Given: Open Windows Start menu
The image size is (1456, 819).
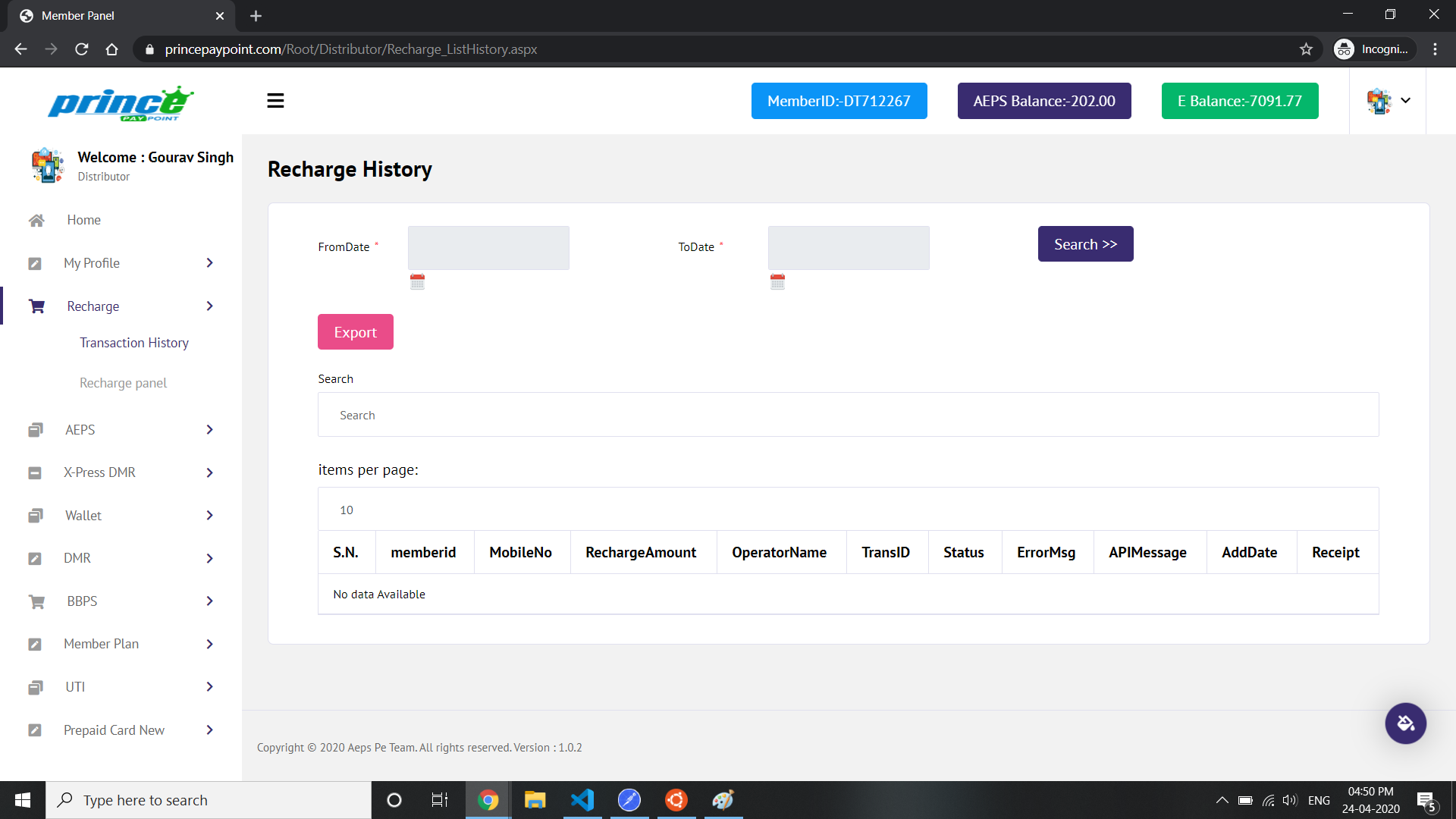Looking at the screenshot, I should pos(23,800).
